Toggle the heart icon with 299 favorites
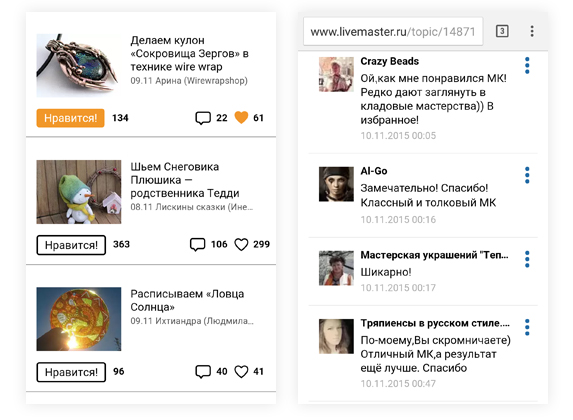This screenshot has height=420, width=573. (241, 245)
